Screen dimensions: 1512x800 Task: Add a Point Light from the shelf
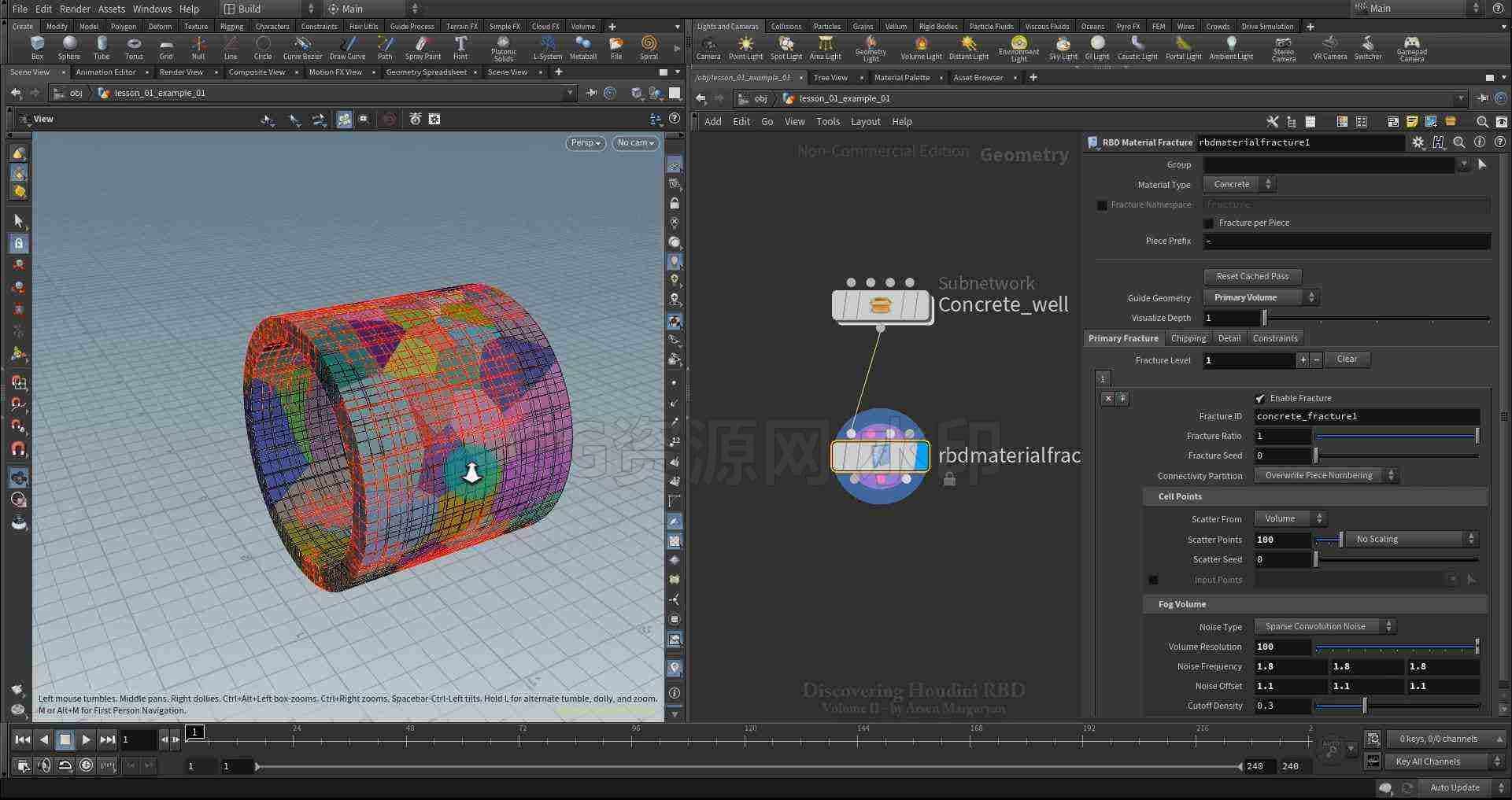(745, 48)
